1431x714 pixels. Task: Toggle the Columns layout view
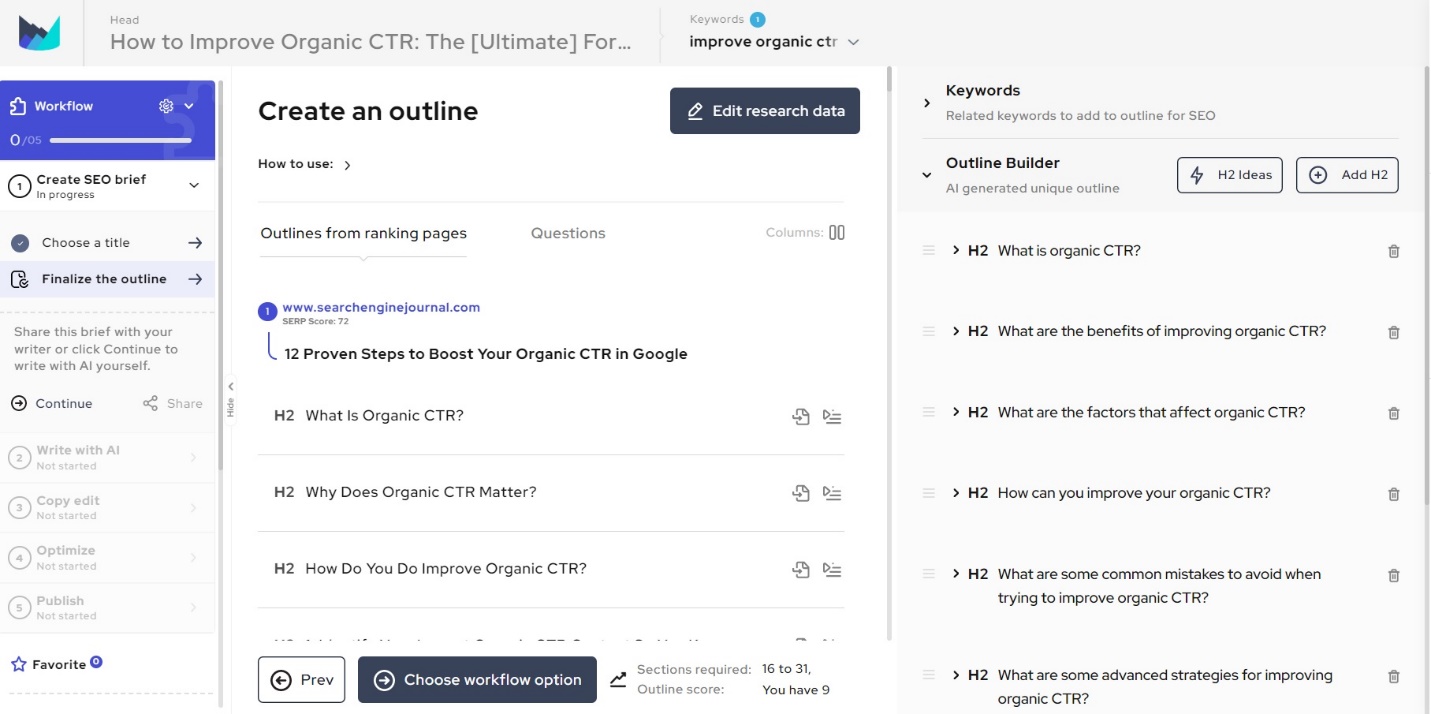[837, 233]
